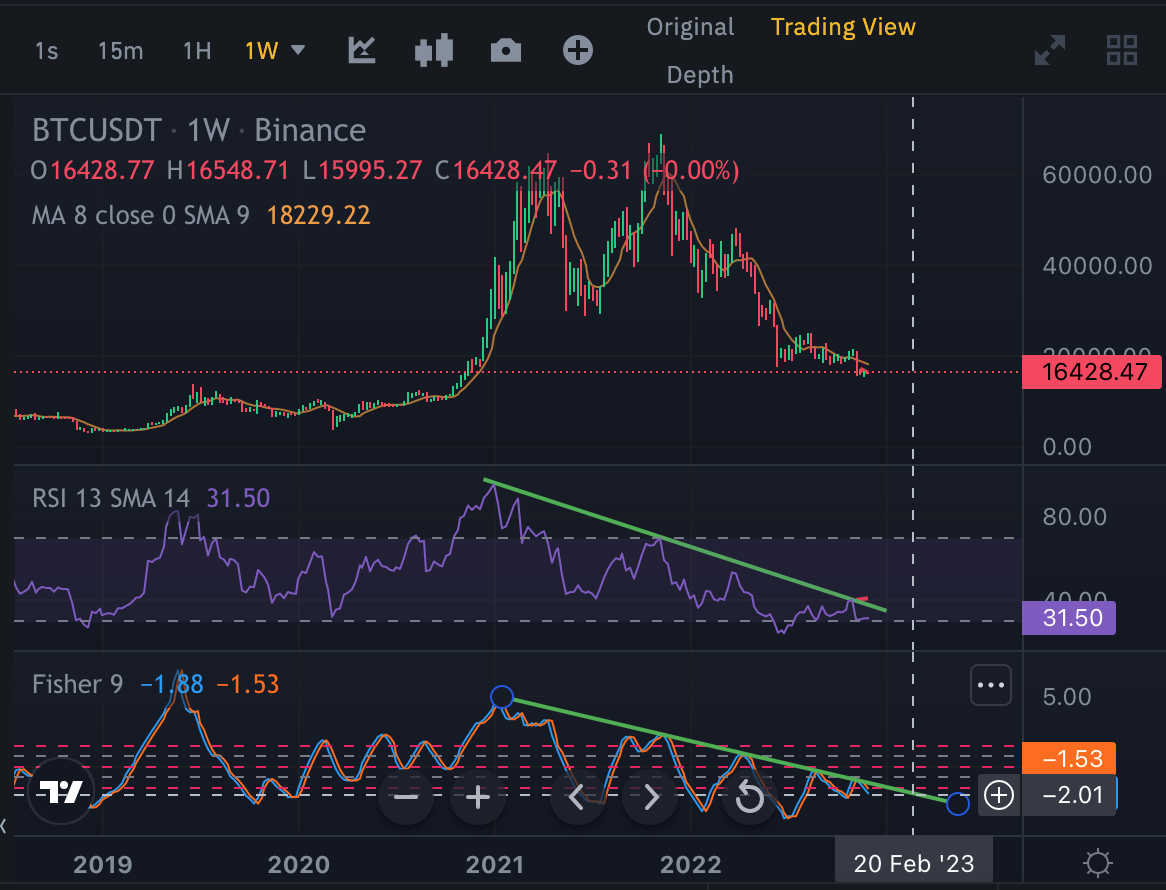Click plus icon next to -2.01 label

coord(999,796)
